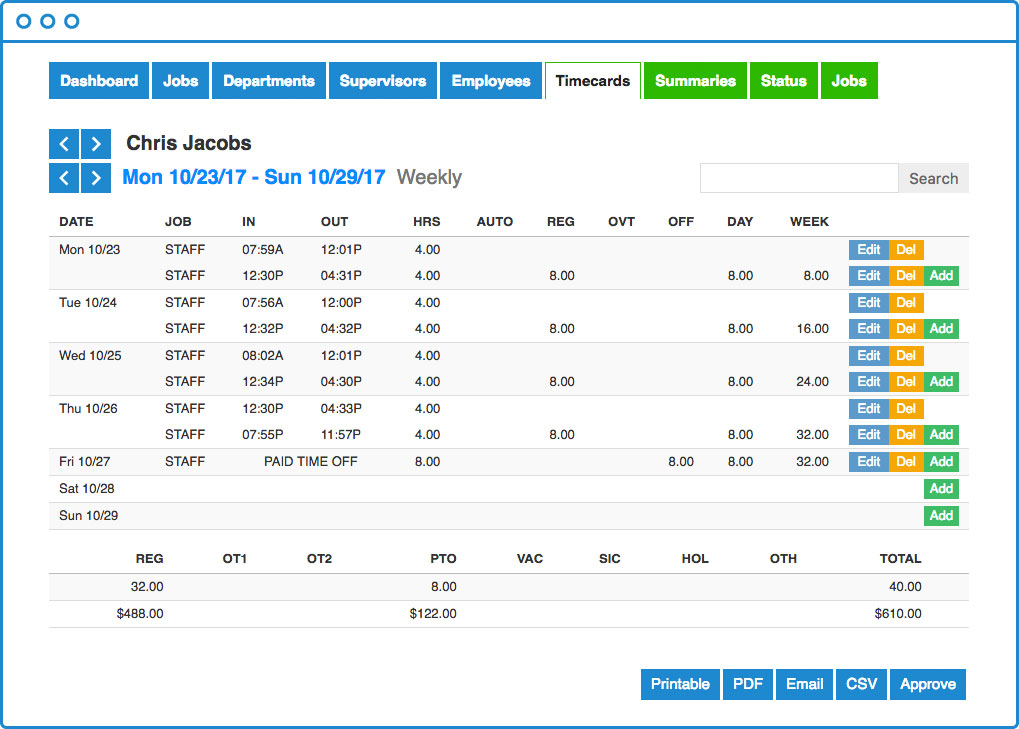Delete the 12:30P shift on Tue 10/24
This screenshot has height=729, width=1019.
pyautogui.click(x=905, y=328)
